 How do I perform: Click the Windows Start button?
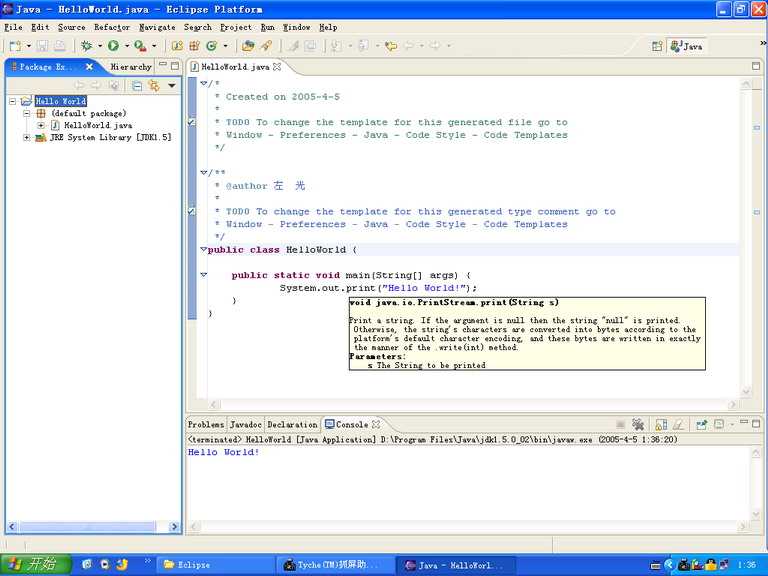pyautogui.click(x=35, y=565)
